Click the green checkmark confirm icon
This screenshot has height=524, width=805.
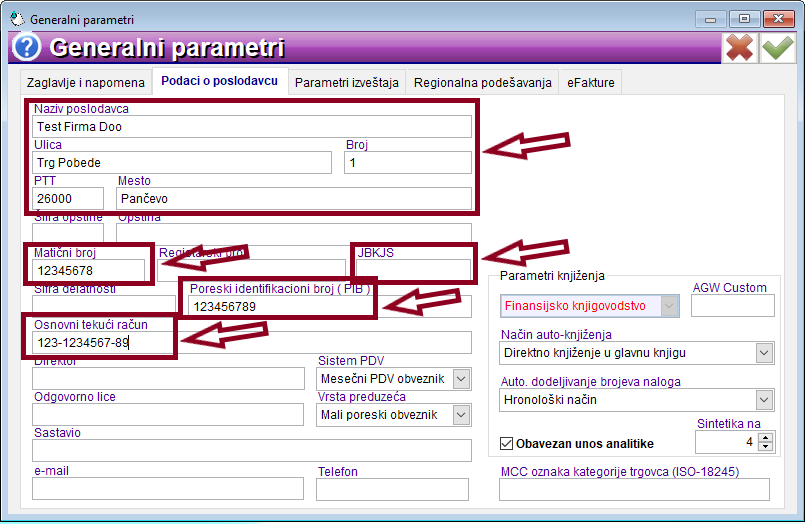click(776, 48)
